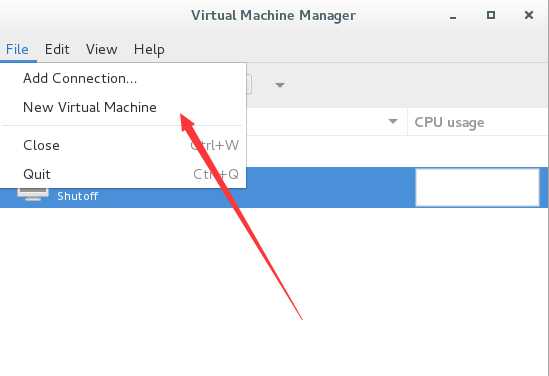Collapse the open File menu
549x376 pixels.
pyautogui.click(x=18, y=49)
